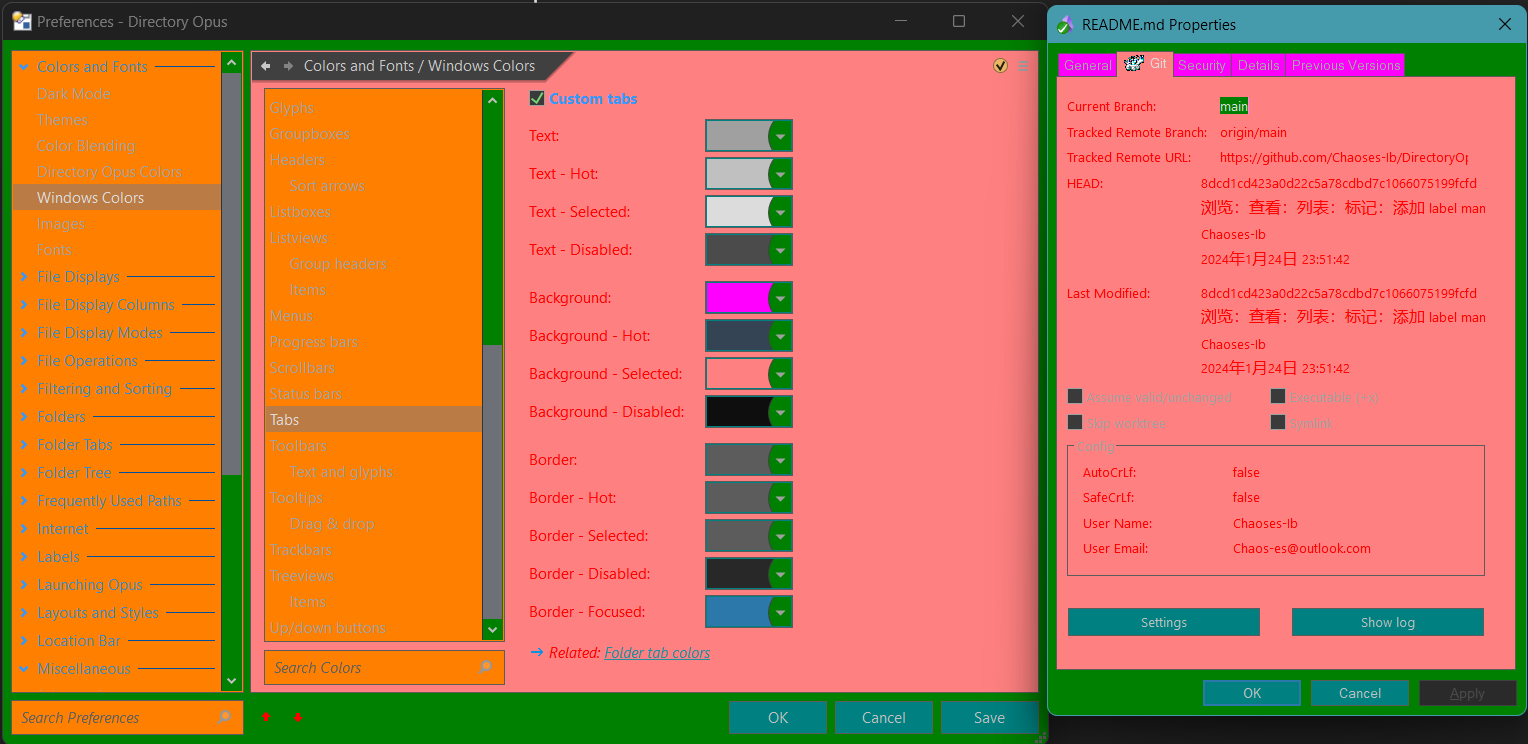The image size is (1528, 744).
Task: Click the yellow checkmark icon in header
Action: tap(1000, 66)
